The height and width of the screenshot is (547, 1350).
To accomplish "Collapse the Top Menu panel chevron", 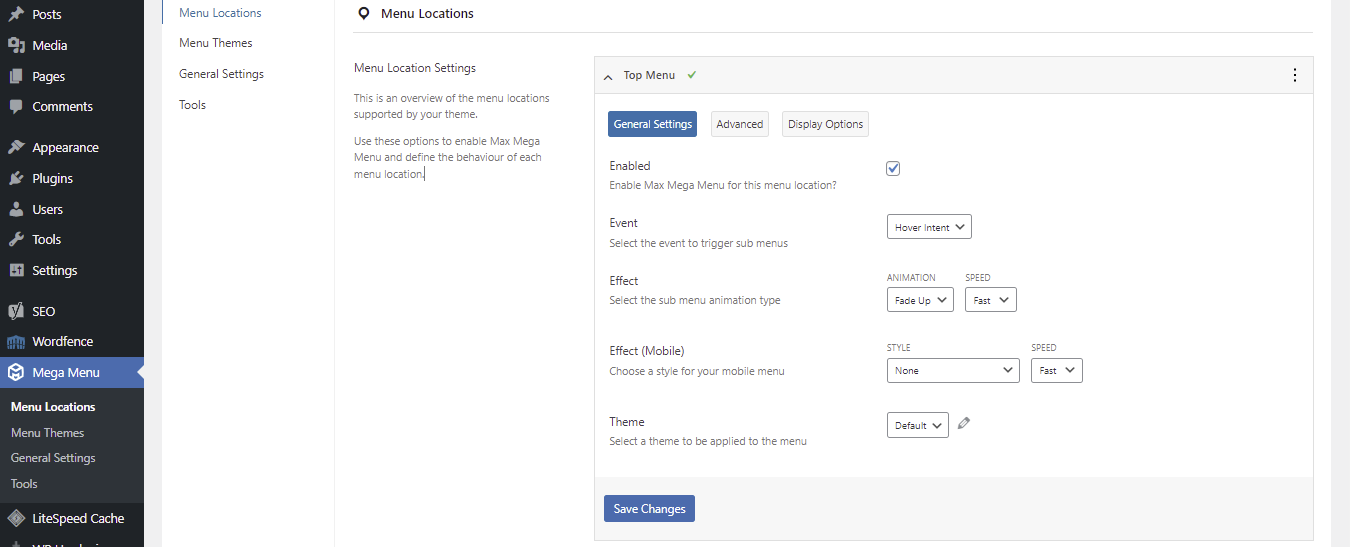I will tap(609, 76).
